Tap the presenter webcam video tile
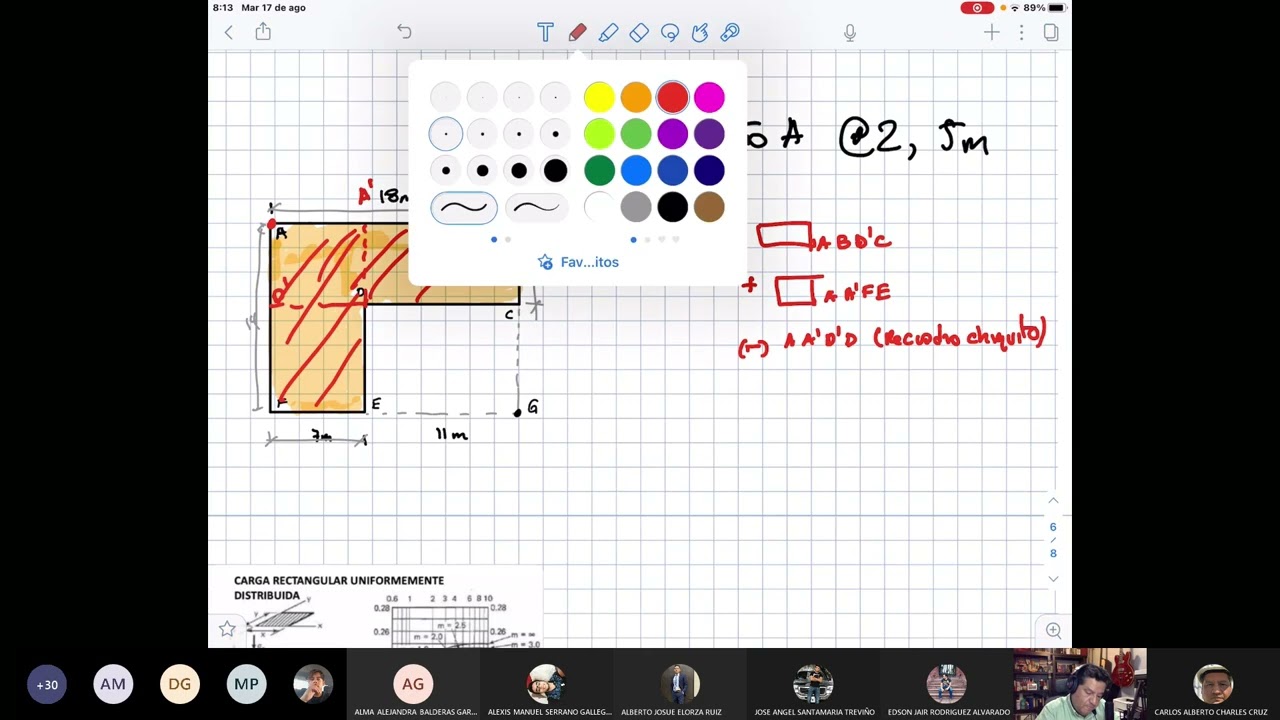The height and width of the screenshot is (720, 1280). [1080, 684]
